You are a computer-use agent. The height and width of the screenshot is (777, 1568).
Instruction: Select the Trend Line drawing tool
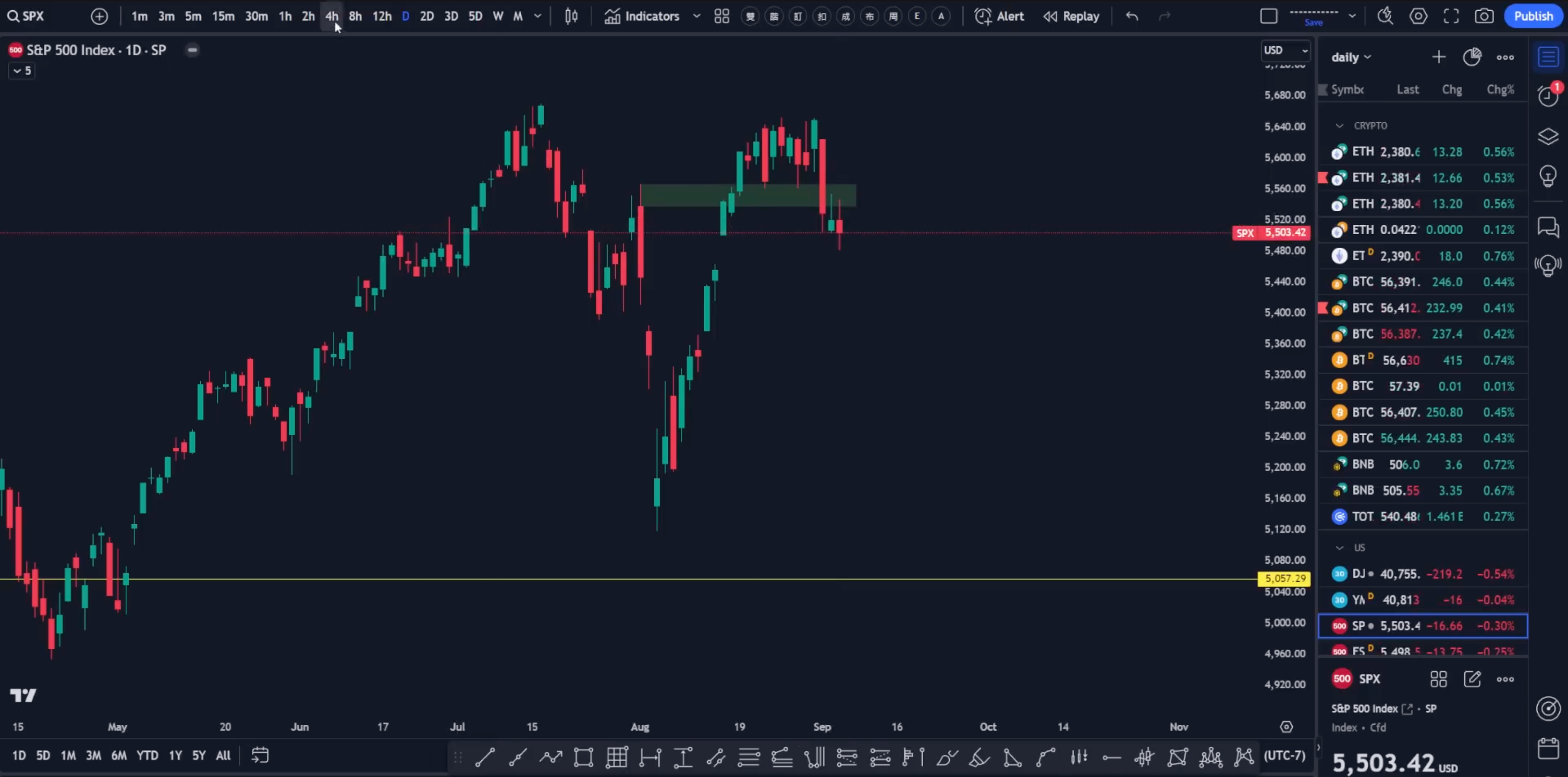click(484, 757)
